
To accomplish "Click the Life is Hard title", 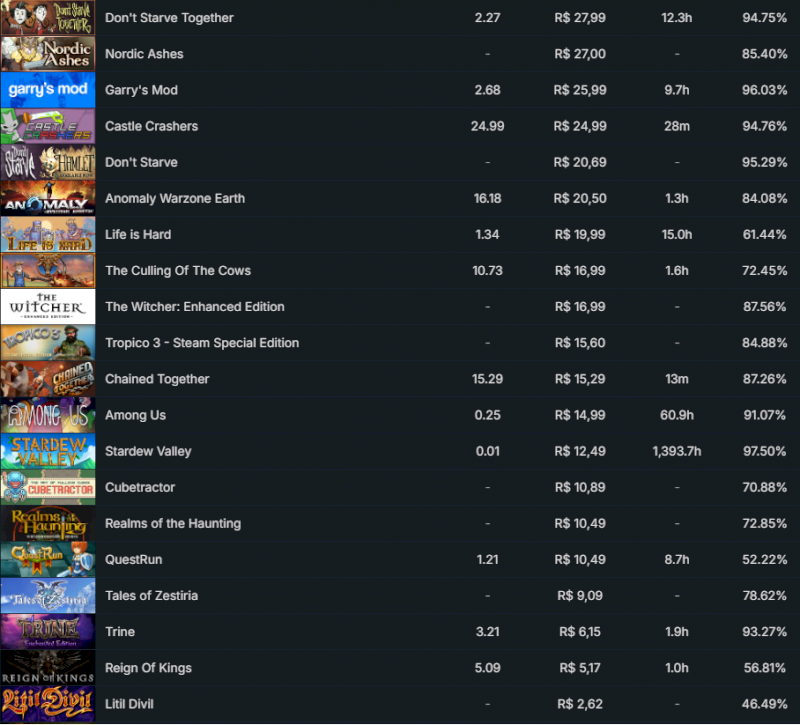I will click(138, 235).
